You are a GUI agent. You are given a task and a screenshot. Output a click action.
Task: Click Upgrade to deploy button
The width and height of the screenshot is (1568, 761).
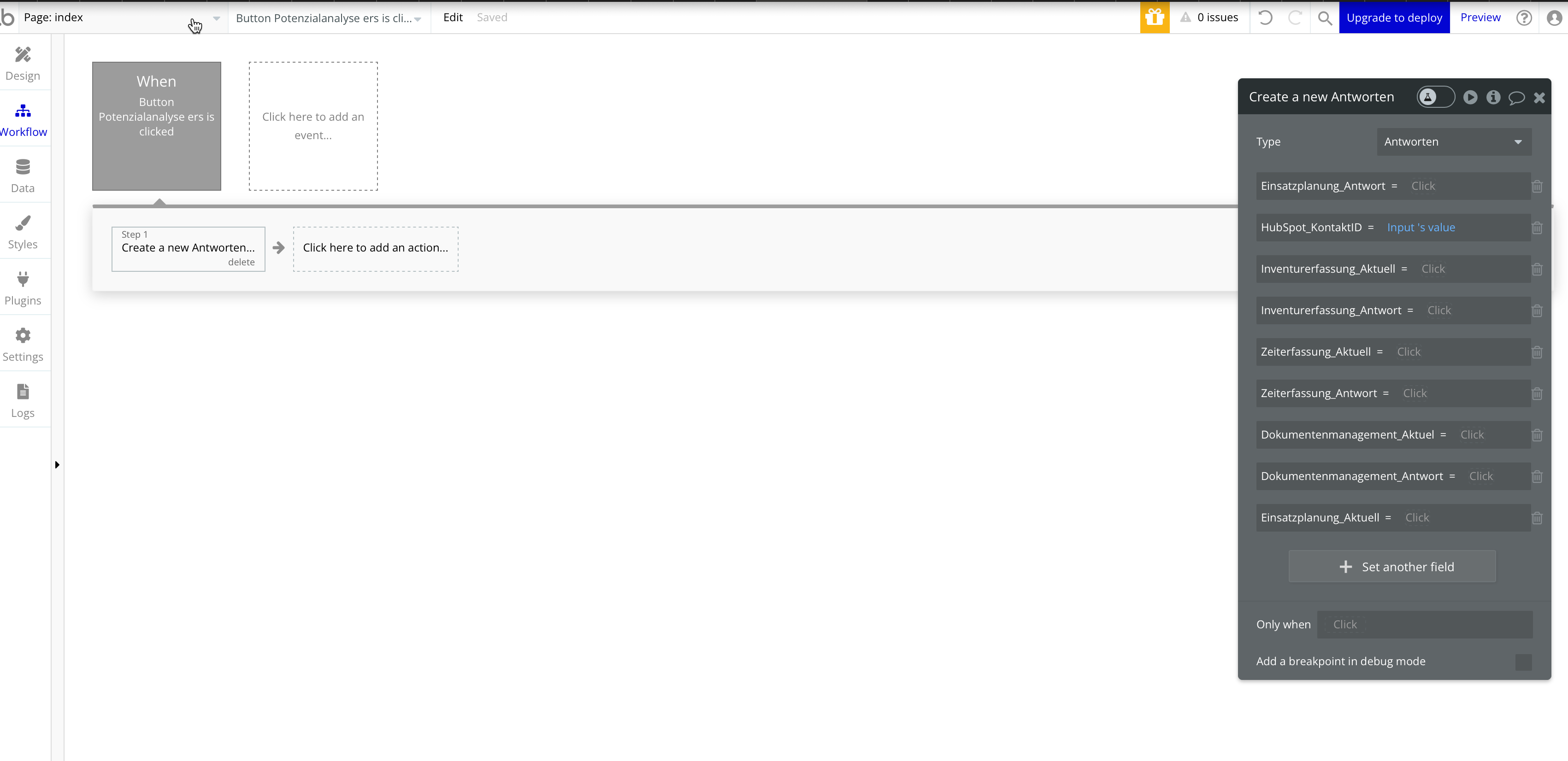(x=1394, y=18)
